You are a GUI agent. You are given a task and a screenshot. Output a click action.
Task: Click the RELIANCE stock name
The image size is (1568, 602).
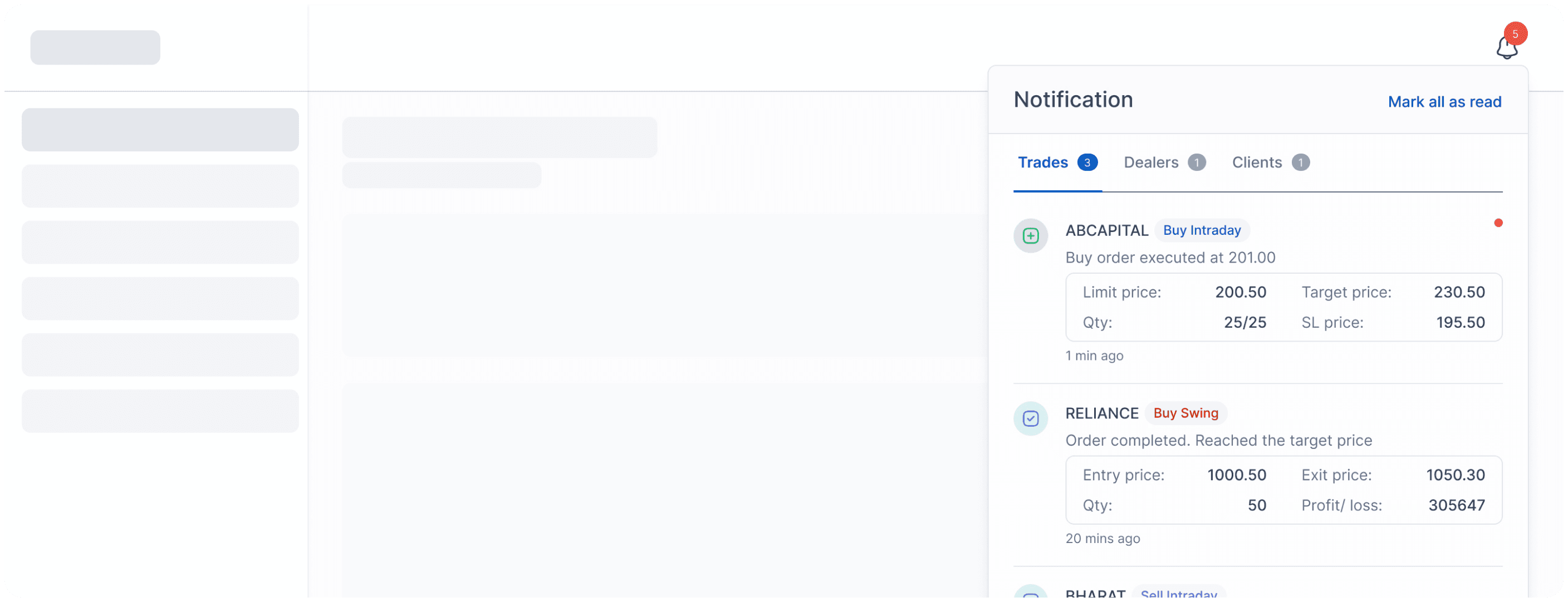[1101, 413]
